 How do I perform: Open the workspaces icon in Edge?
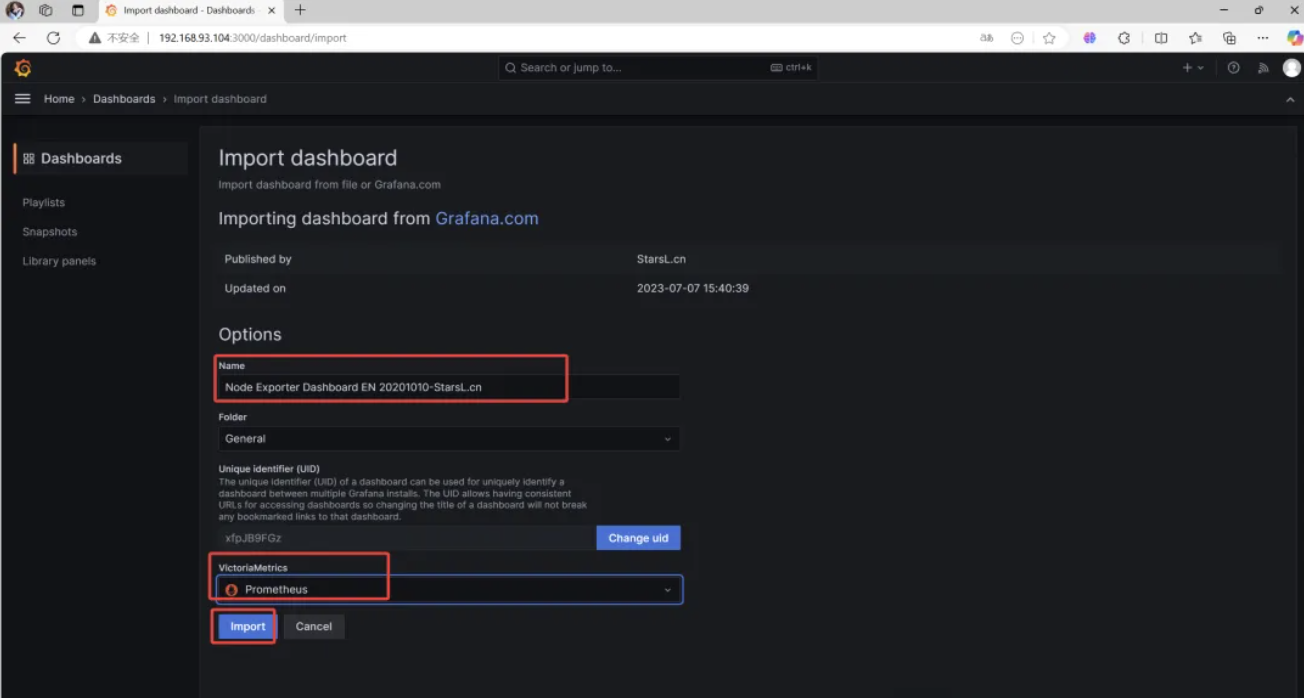(x=46, y=10)
